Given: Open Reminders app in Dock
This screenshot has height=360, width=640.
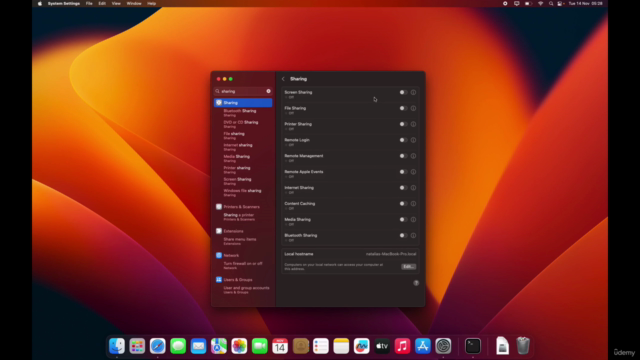Looking at the screenshot, I should pos(321,346).
